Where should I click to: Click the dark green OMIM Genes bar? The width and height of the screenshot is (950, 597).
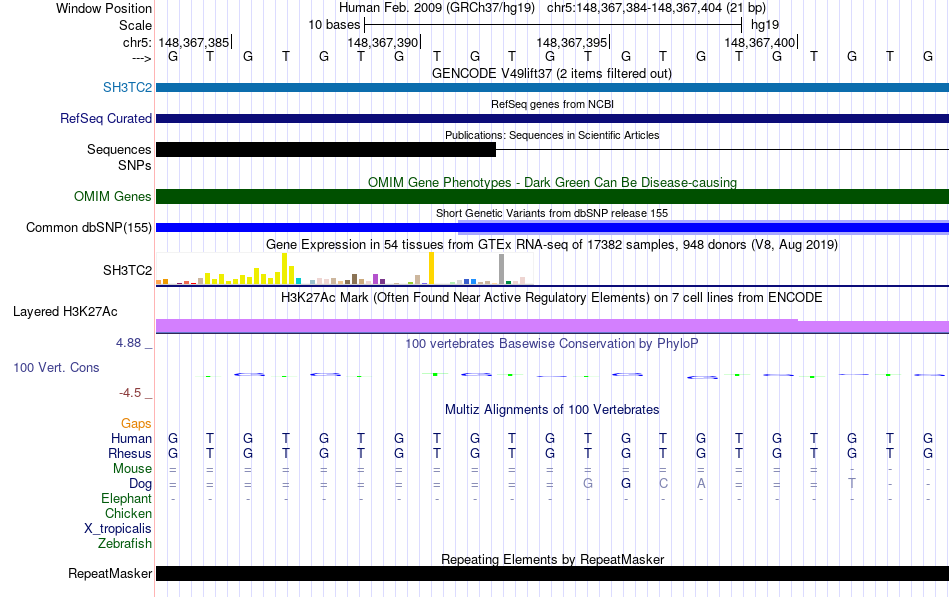coord(552,196)
